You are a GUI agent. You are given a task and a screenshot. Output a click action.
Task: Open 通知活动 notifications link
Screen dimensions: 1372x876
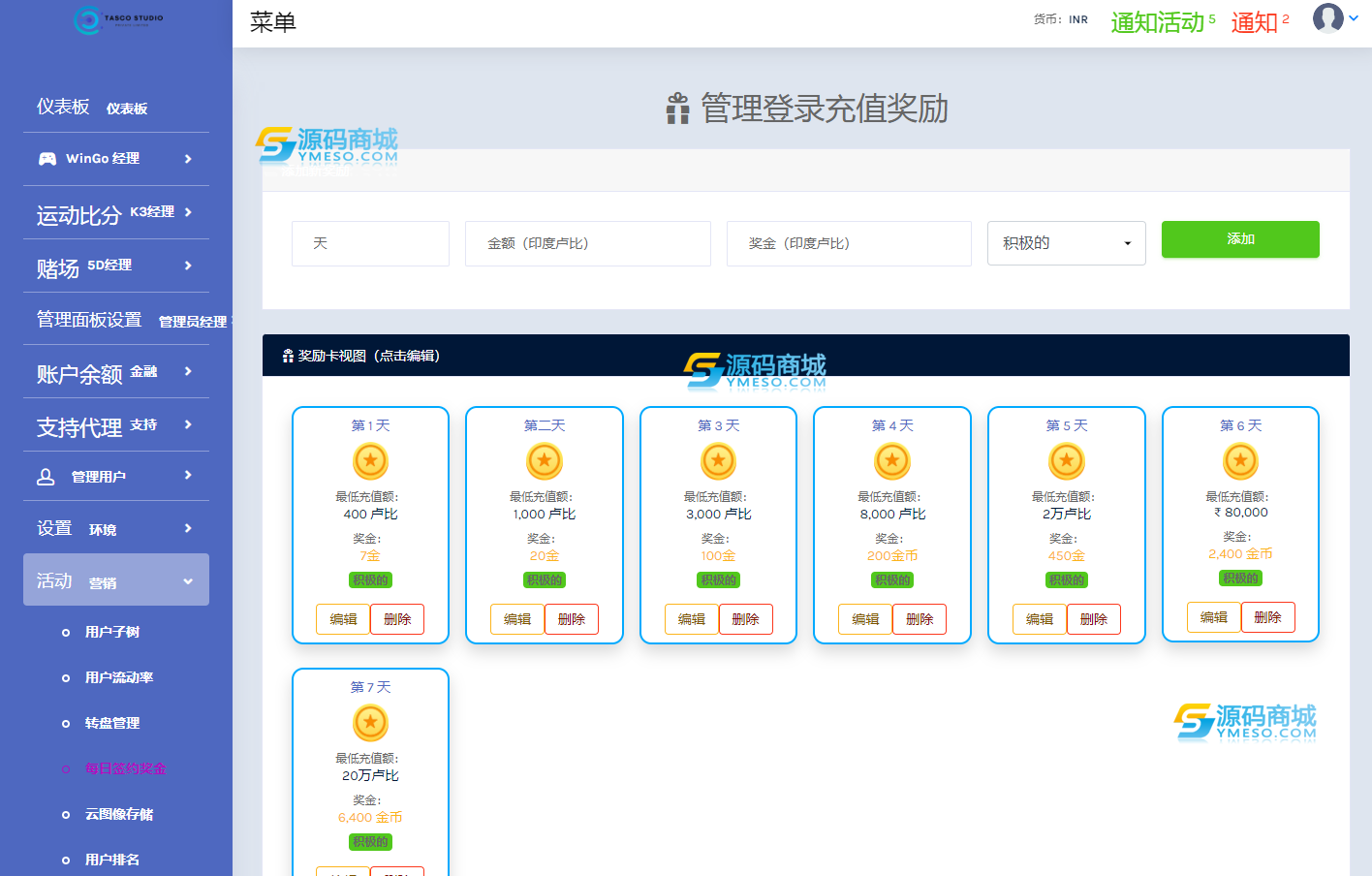point(1158,22)
